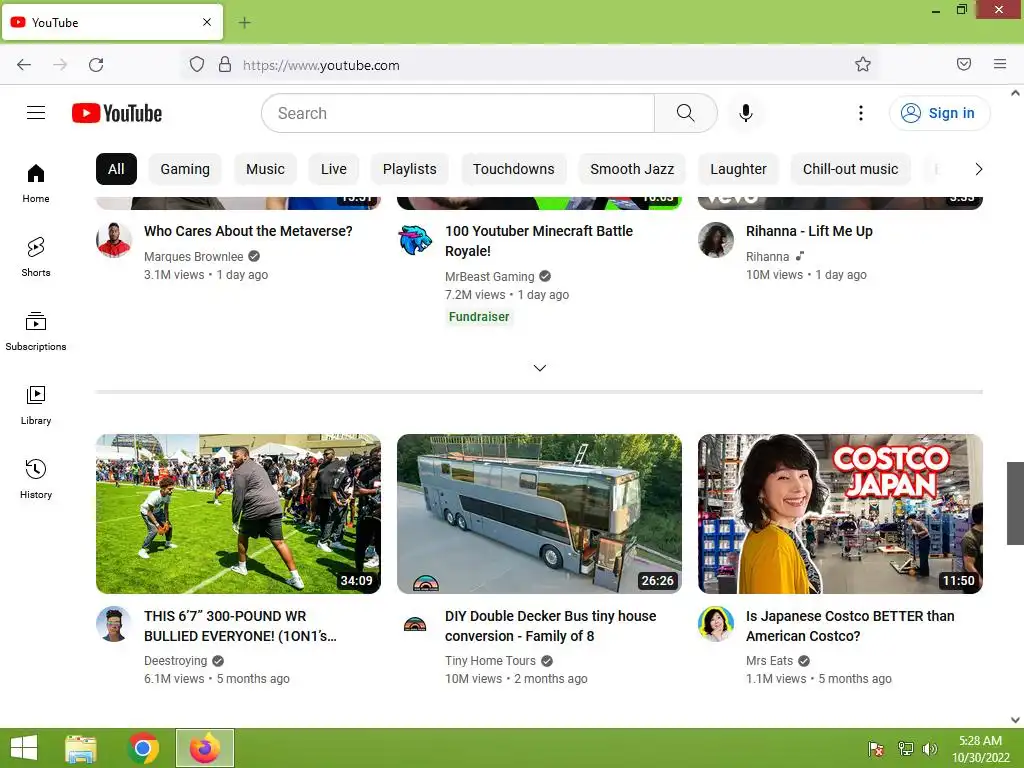Viewport: 1024px width, 768px height.
Task: Click the Marques Brownlee channel name
Action: point(193,257)
